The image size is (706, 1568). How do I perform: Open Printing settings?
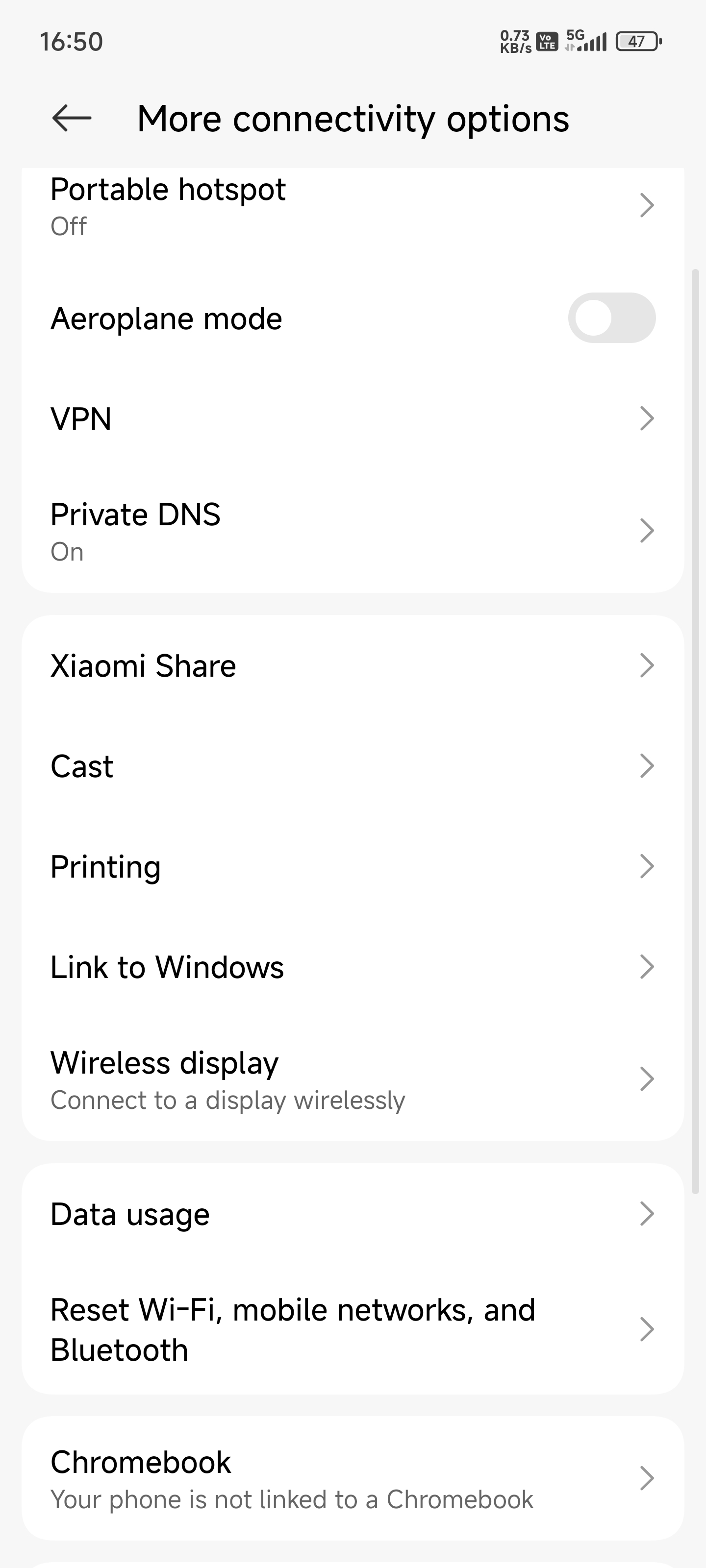(x=353, y=866)
